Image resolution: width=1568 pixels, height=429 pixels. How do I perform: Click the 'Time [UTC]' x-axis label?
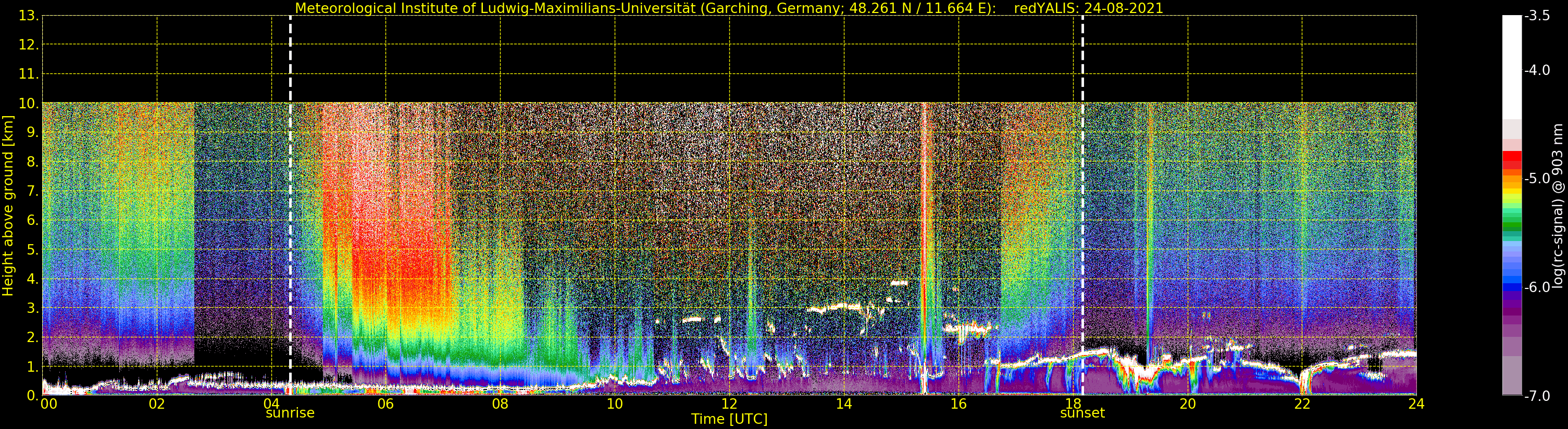(729, 419)
